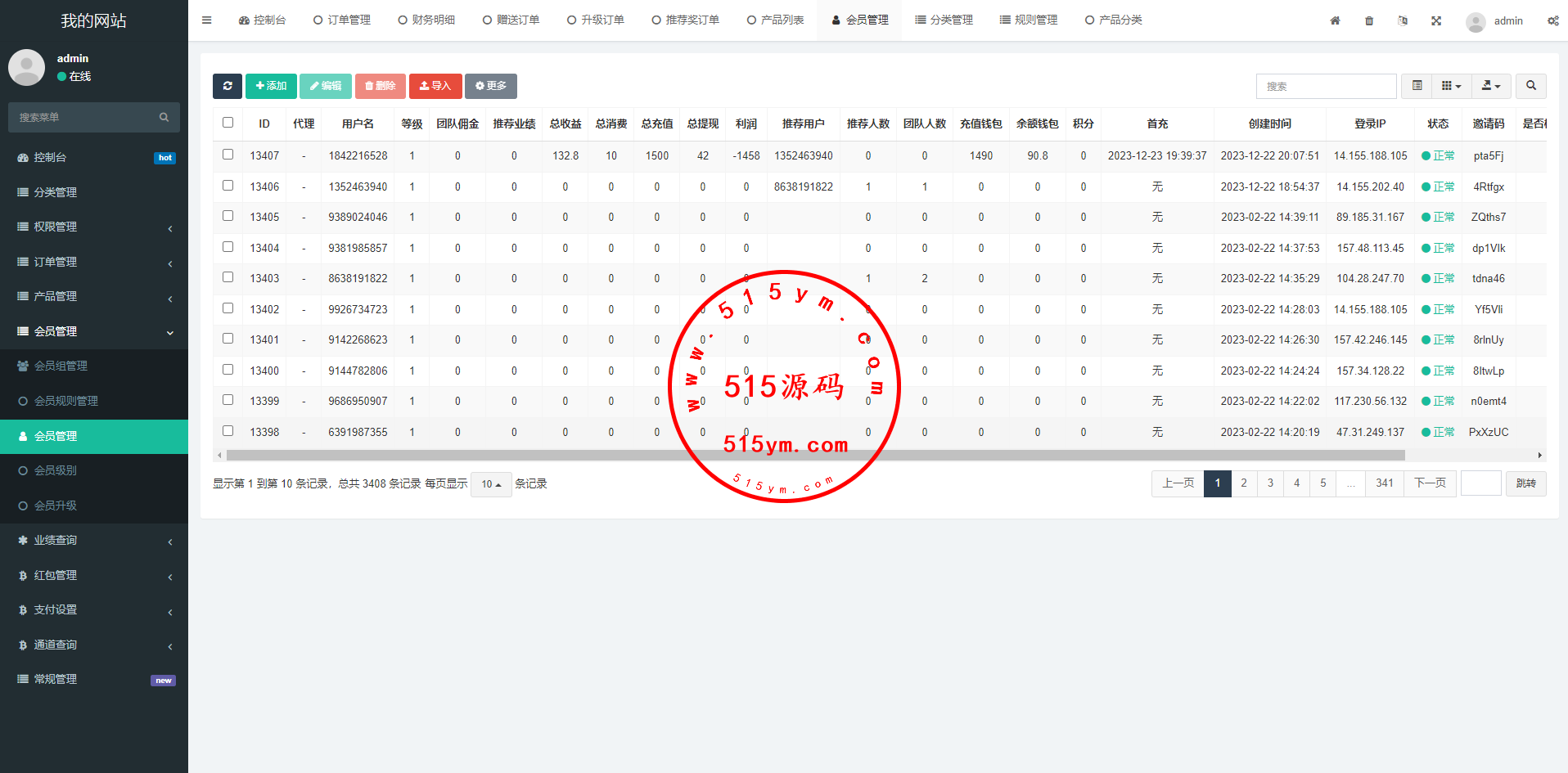1568x773 pixels.
Task: Click the trash clear-cache icon in top bar
Action: (1369, 20)
